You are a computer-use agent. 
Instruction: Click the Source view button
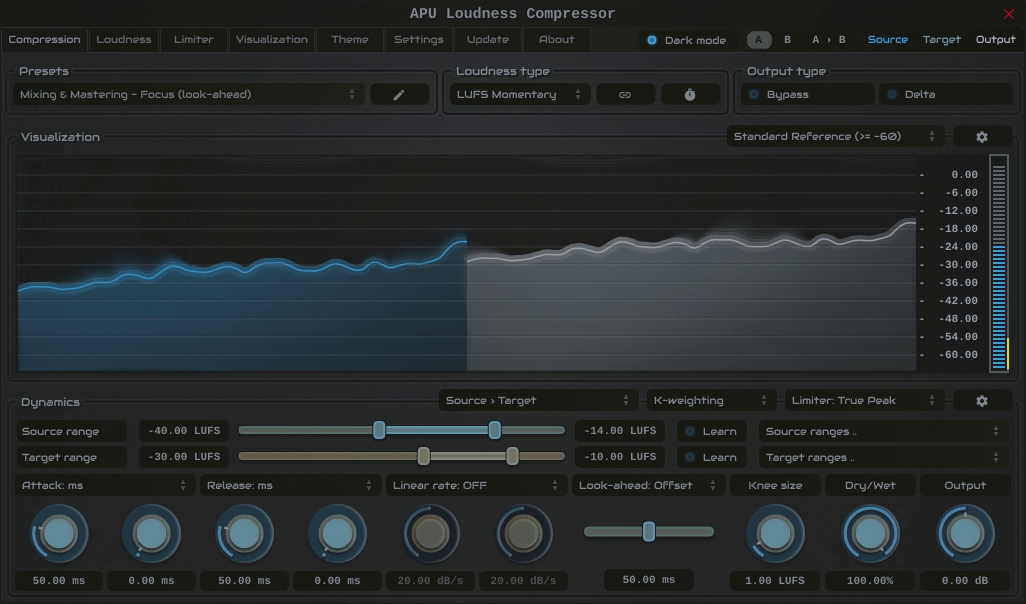click(887, 40)
